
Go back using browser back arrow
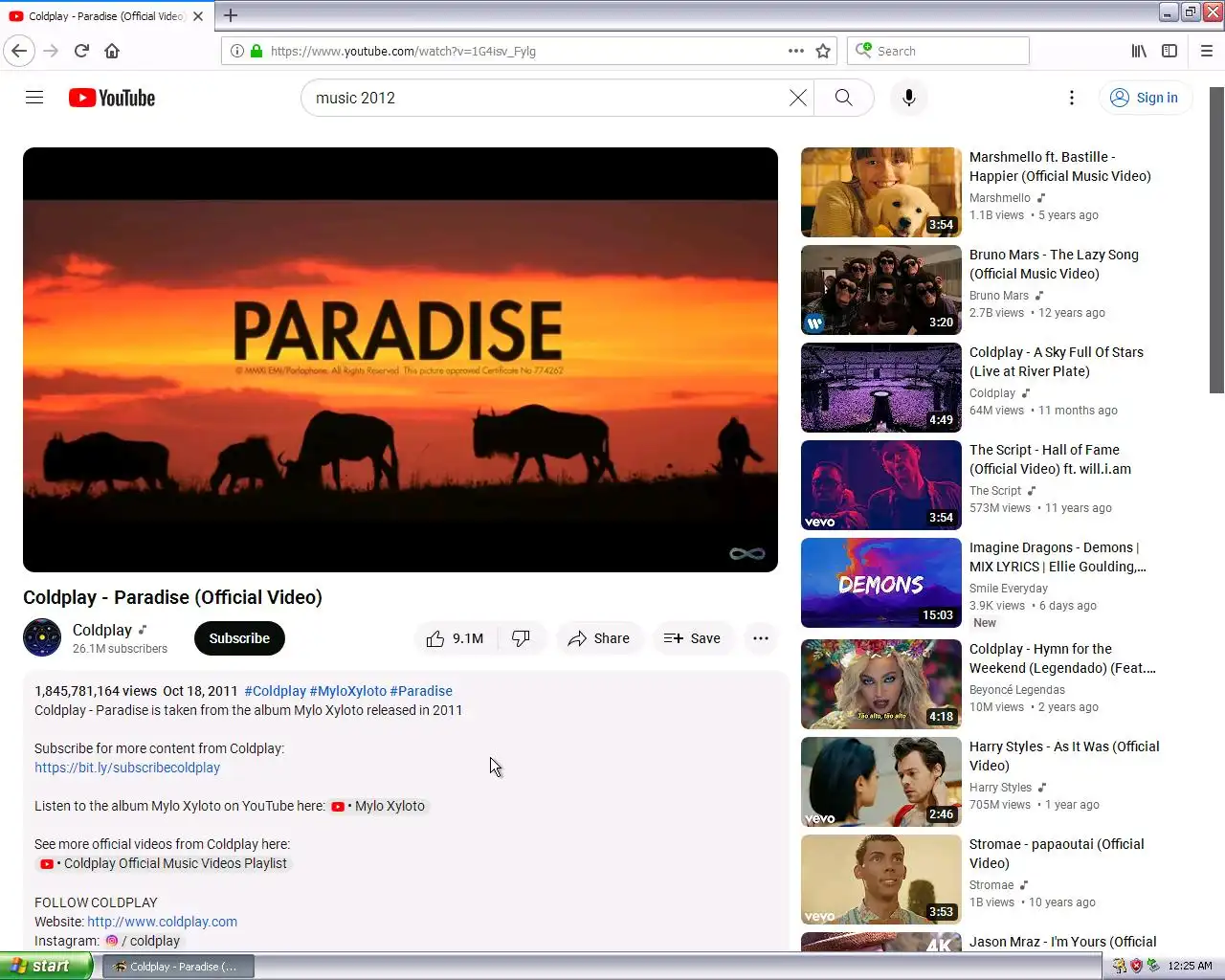(x=19, y=51)
